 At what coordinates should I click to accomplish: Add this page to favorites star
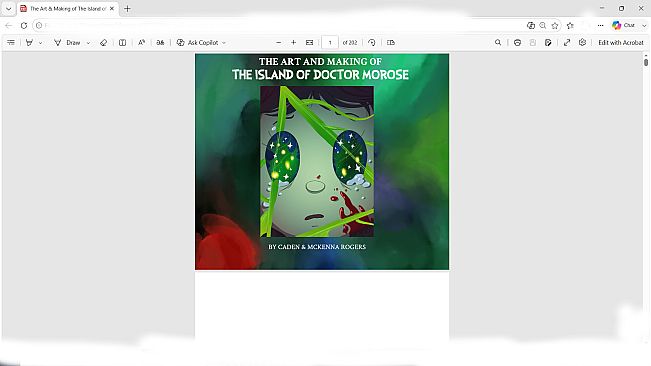[x=555, y=25]
